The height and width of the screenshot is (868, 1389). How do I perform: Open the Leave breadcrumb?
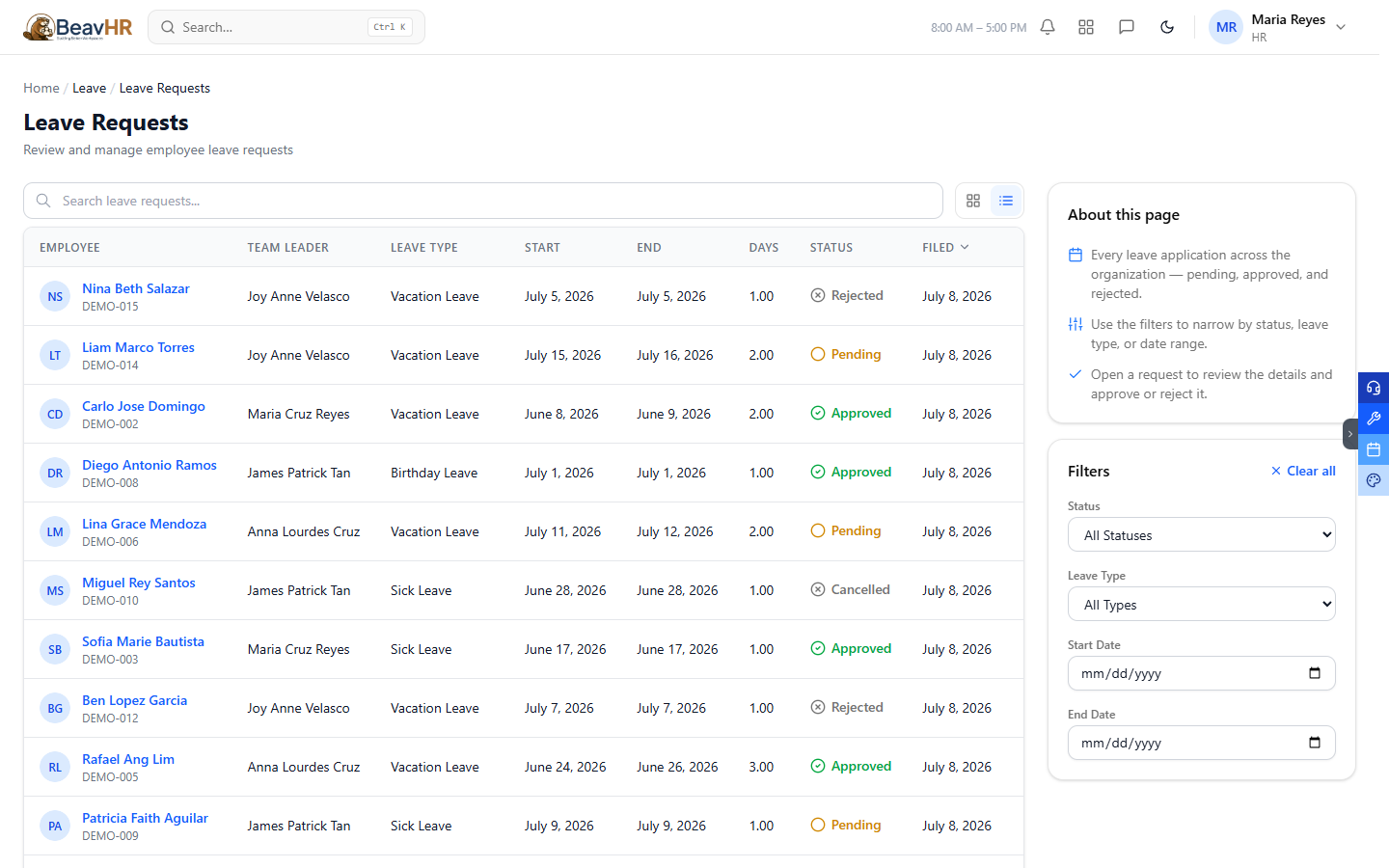point(90,88)
